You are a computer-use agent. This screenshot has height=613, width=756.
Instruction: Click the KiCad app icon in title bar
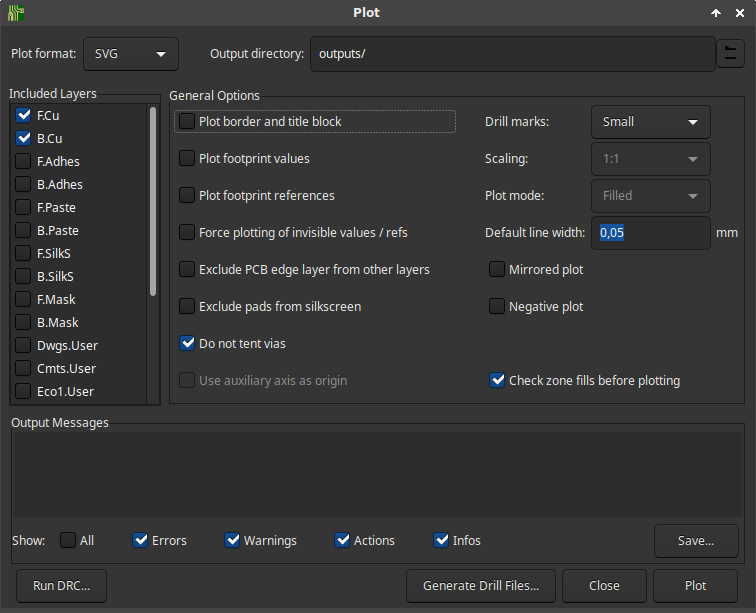[x=15, y=13]
